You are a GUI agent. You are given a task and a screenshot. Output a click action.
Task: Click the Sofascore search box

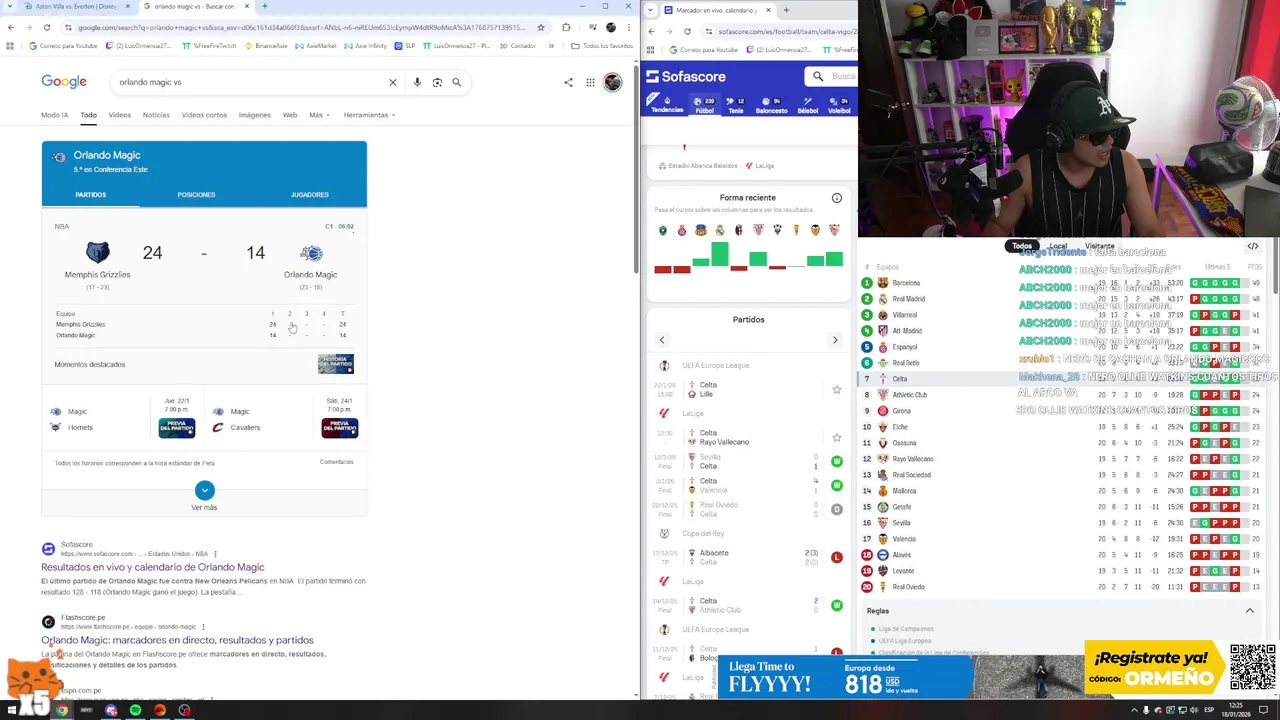[833, 76]
